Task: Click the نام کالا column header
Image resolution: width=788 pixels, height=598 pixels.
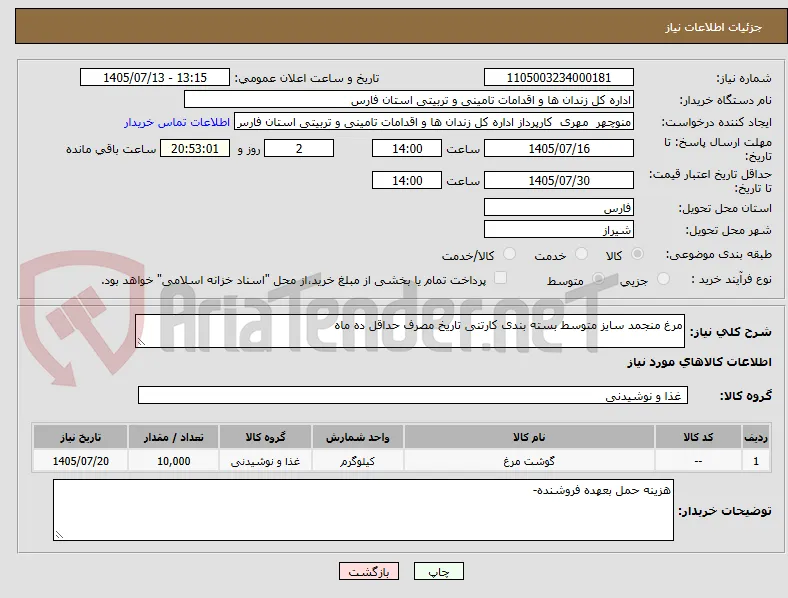Action: pos(529,437)
